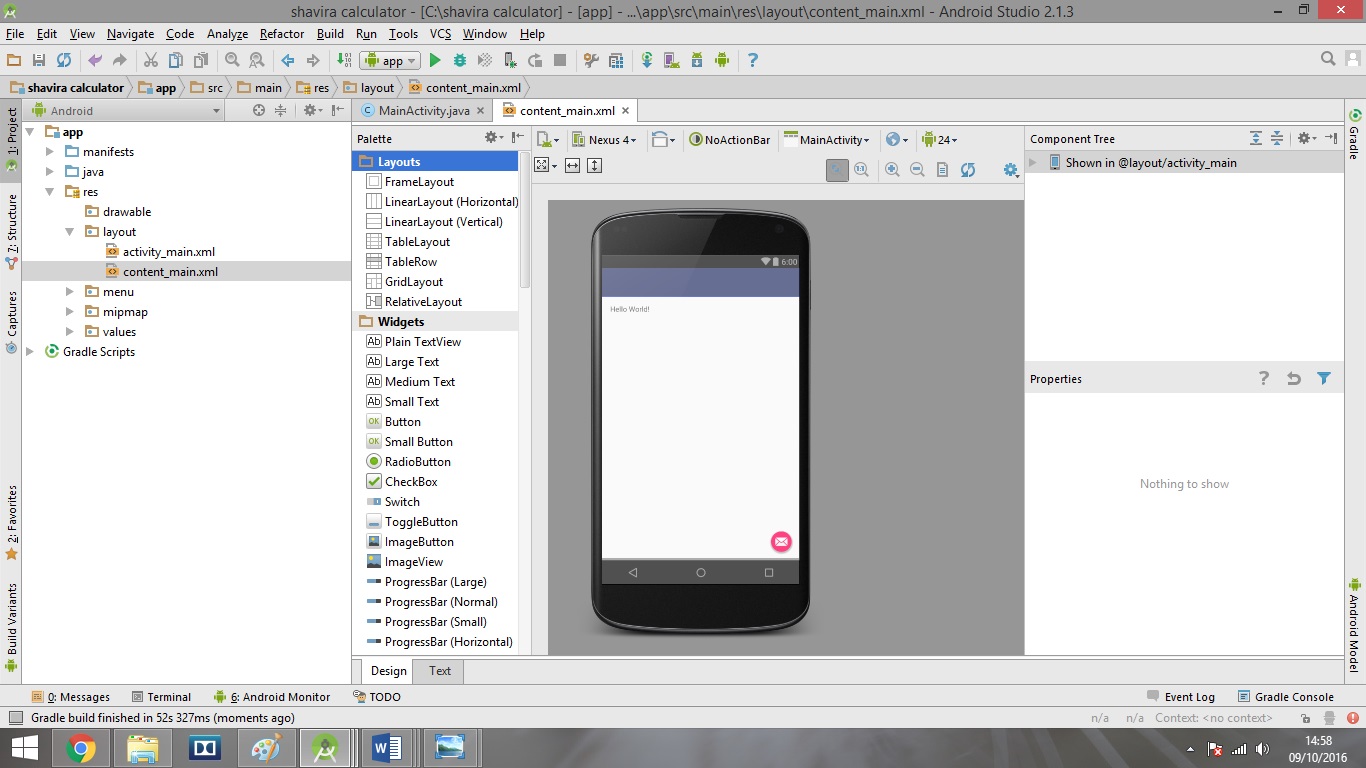Open the Debug app tool
Viewport: 1366px width, 768px height.
[x=459, y=59]
